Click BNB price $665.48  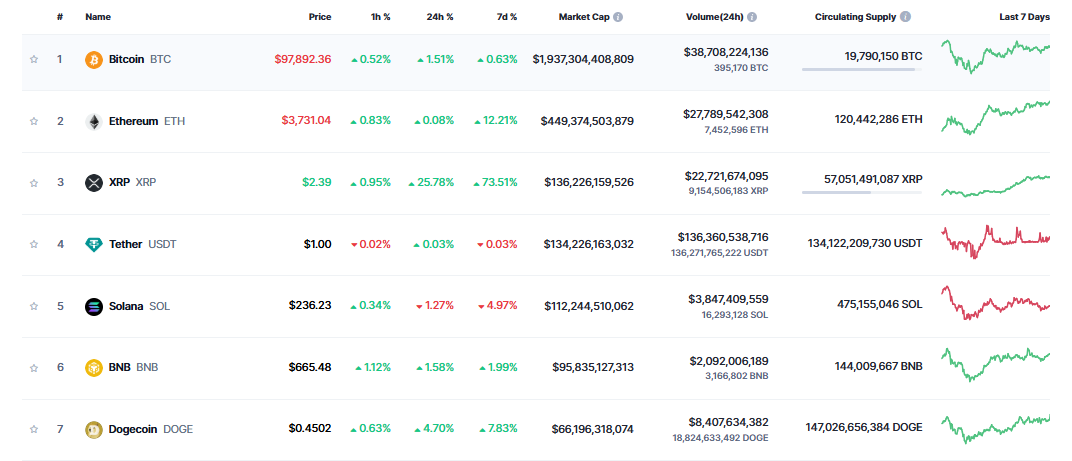[310, 367]
